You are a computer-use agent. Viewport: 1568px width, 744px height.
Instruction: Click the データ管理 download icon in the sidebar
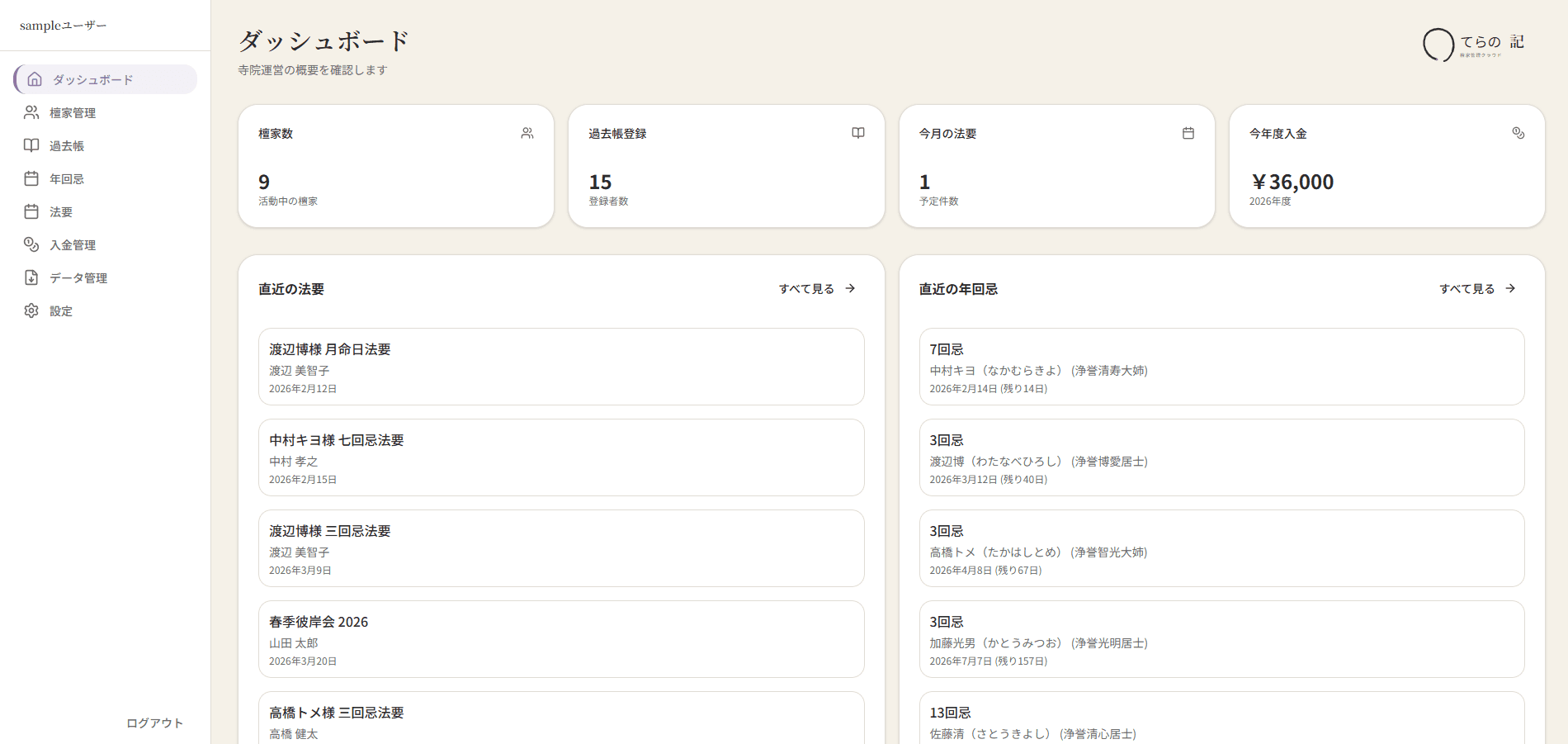31,277
